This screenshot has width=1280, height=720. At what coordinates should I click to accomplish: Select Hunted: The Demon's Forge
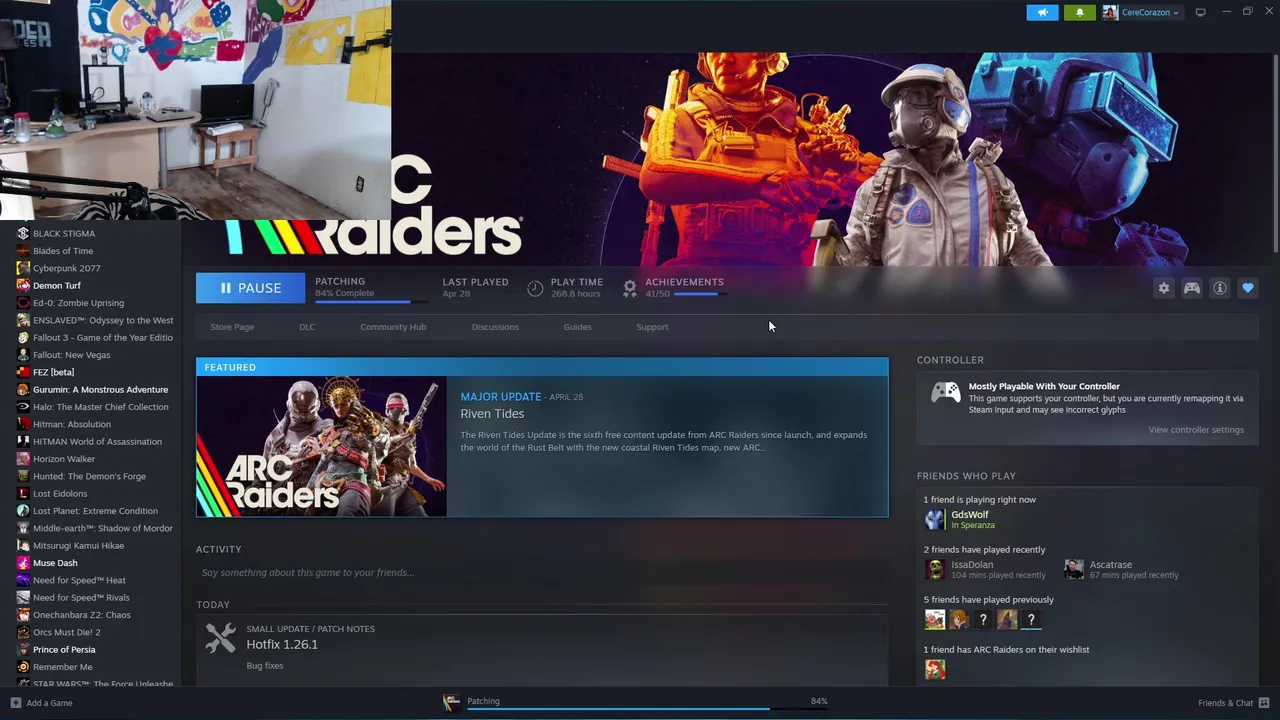pos(91,476)
